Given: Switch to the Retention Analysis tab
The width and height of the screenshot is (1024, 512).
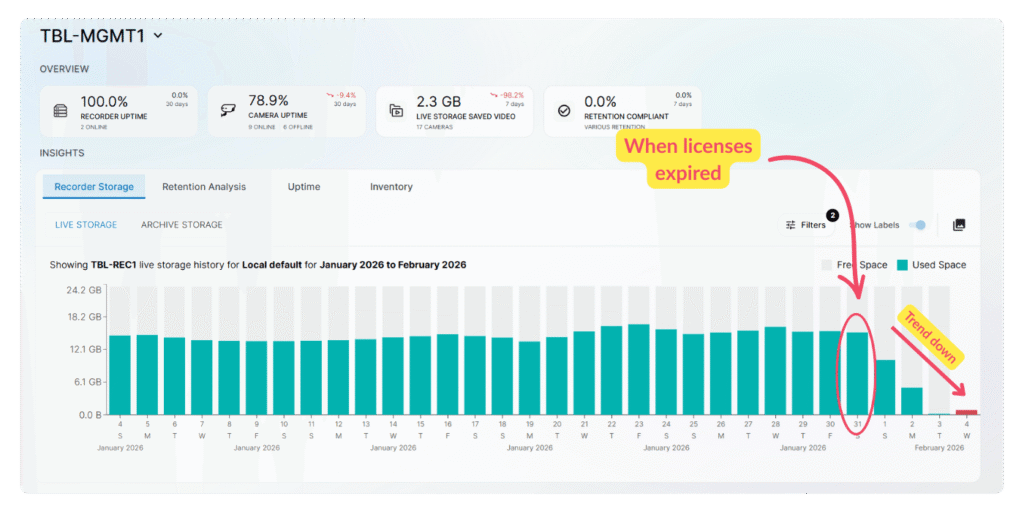Looking at the screenshot, I should [204, 186].
